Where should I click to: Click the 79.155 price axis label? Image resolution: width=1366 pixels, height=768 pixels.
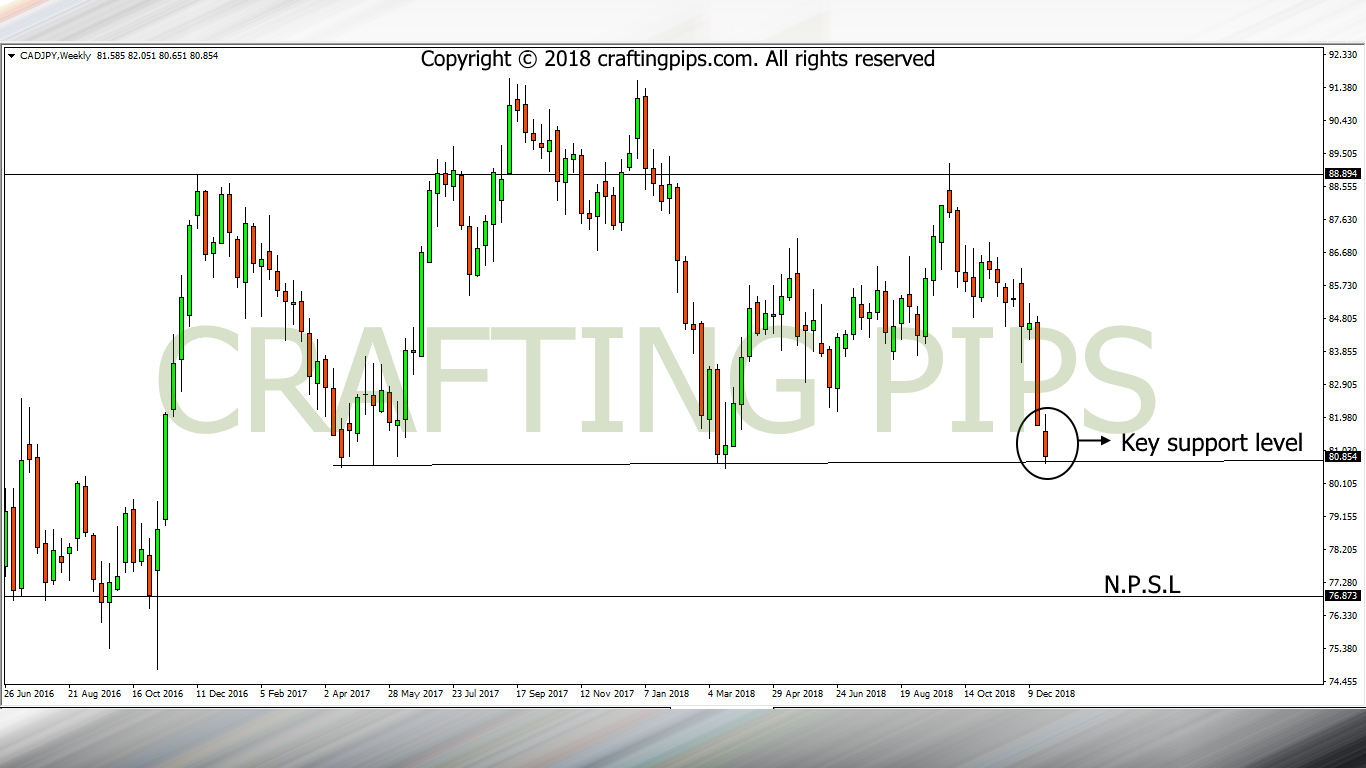click(x=1342, y=517)
